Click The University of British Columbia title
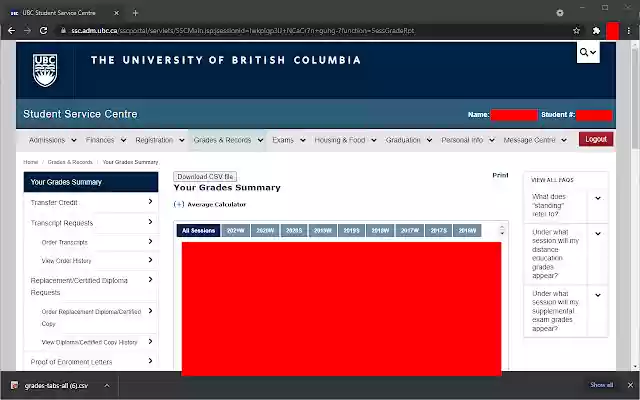 tap(226, 60)
